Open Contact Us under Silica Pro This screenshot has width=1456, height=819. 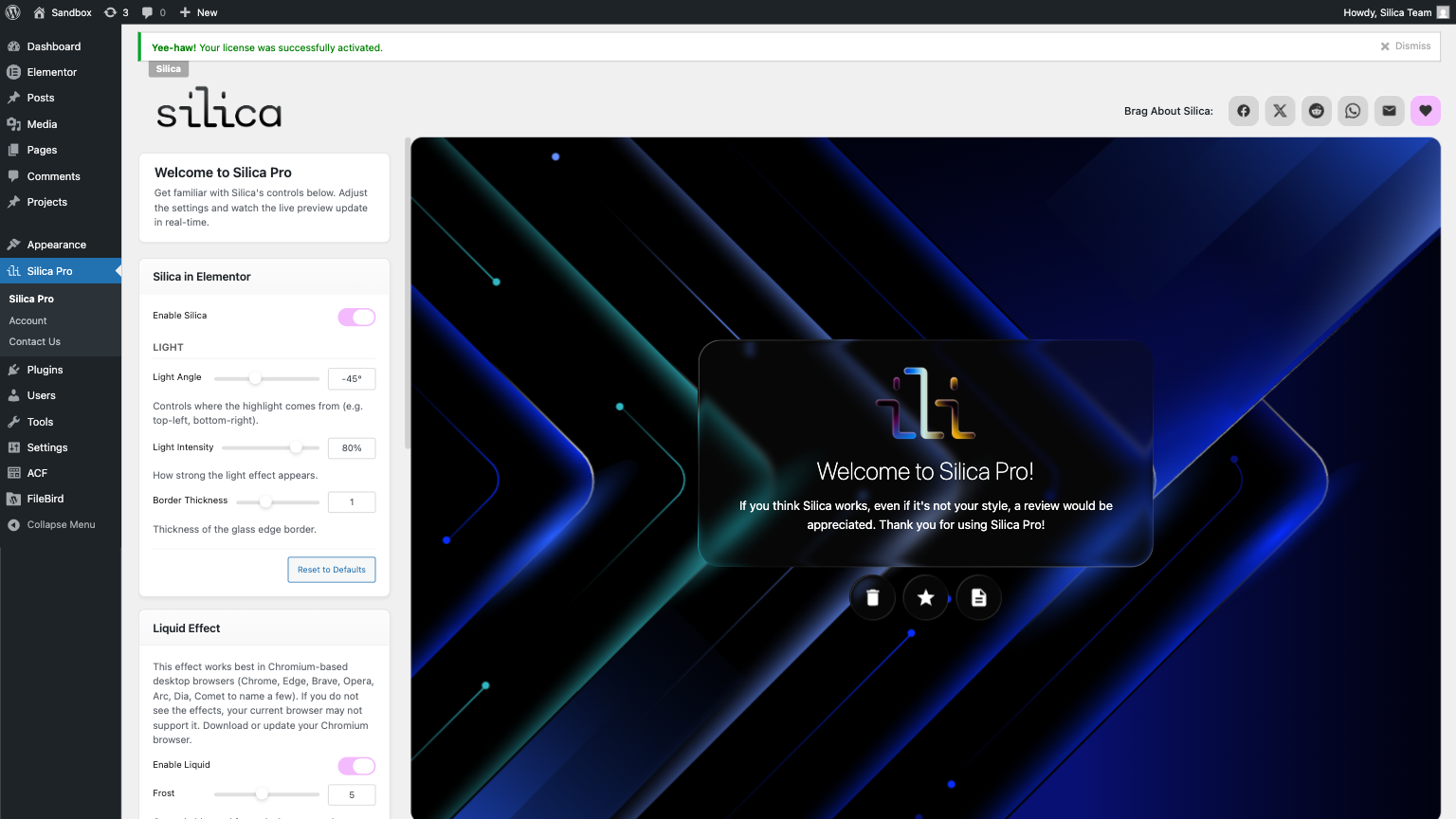(x=34, y=341)
